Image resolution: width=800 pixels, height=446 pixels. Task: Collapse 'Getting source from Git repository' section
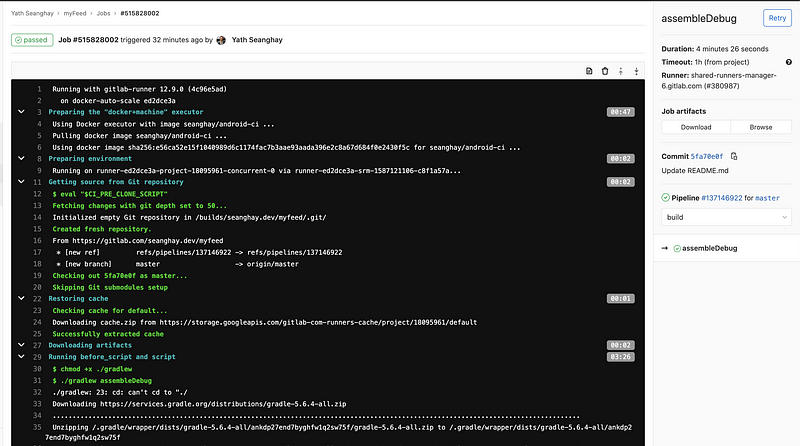click(x=21, y=181)
